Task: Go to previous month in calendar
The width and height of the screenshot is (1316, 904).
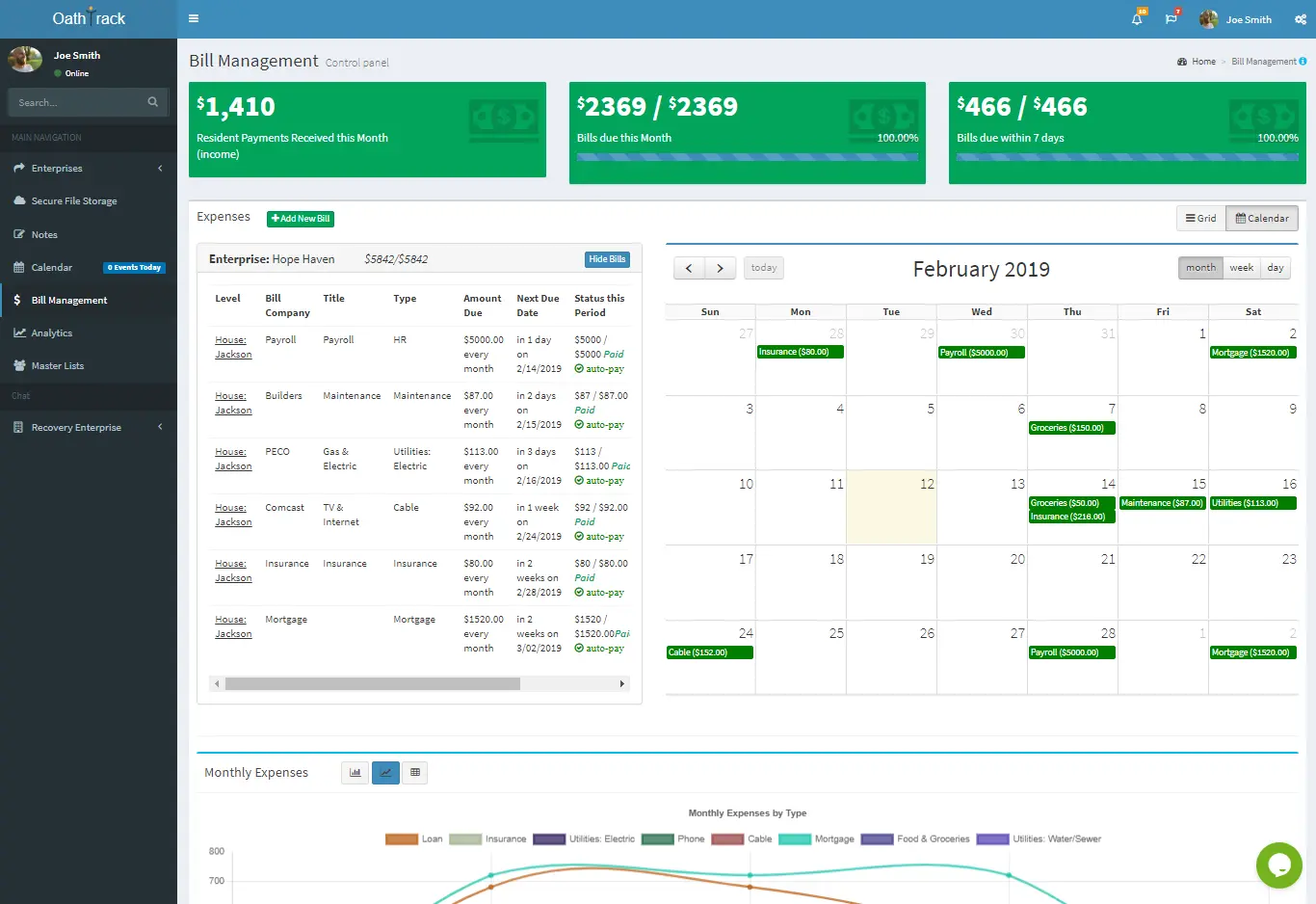Action: 689,268
